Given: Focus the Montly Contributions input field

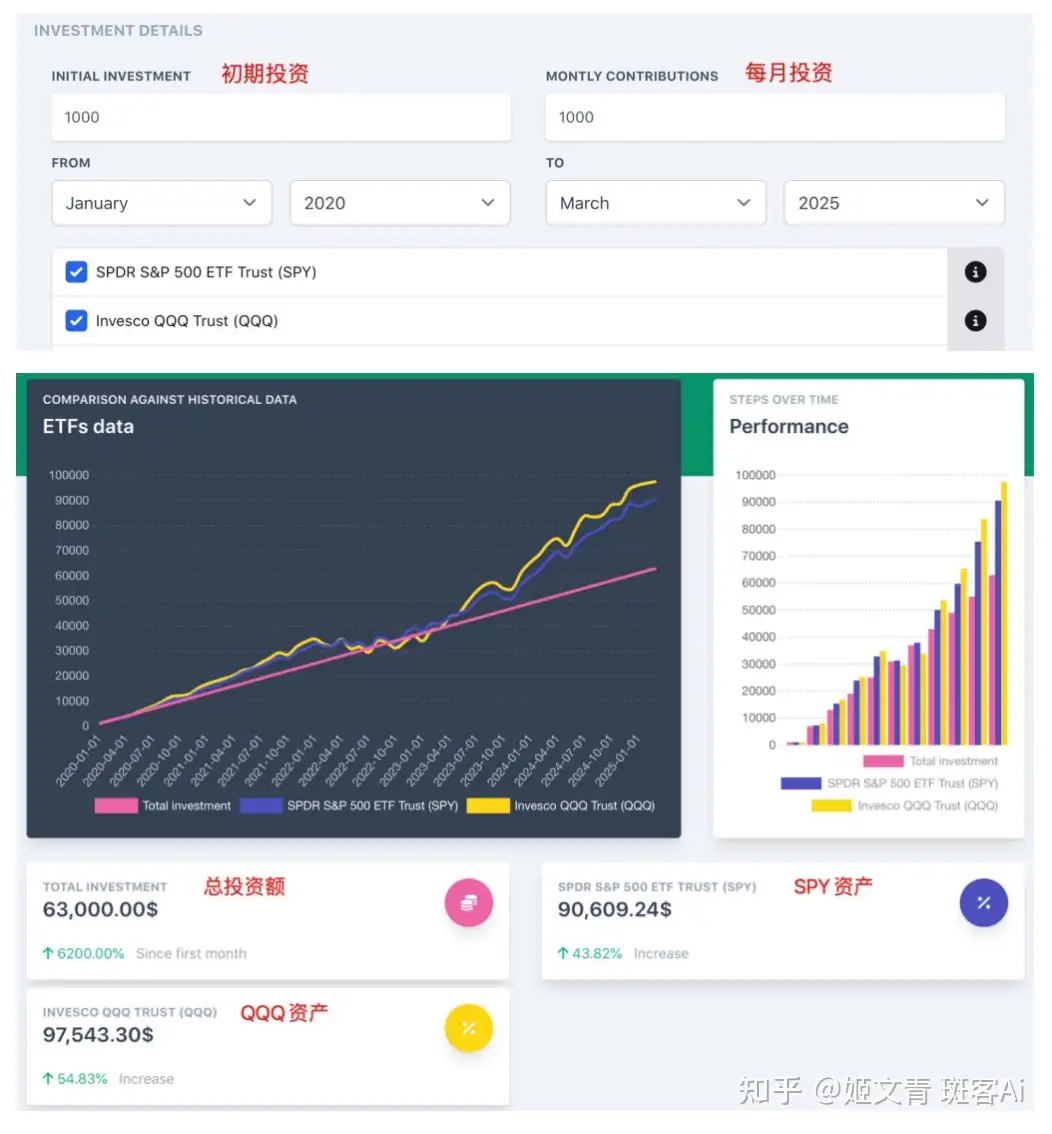Looking at the screenshot, I should pyautogui.click(x=774, y=117).
